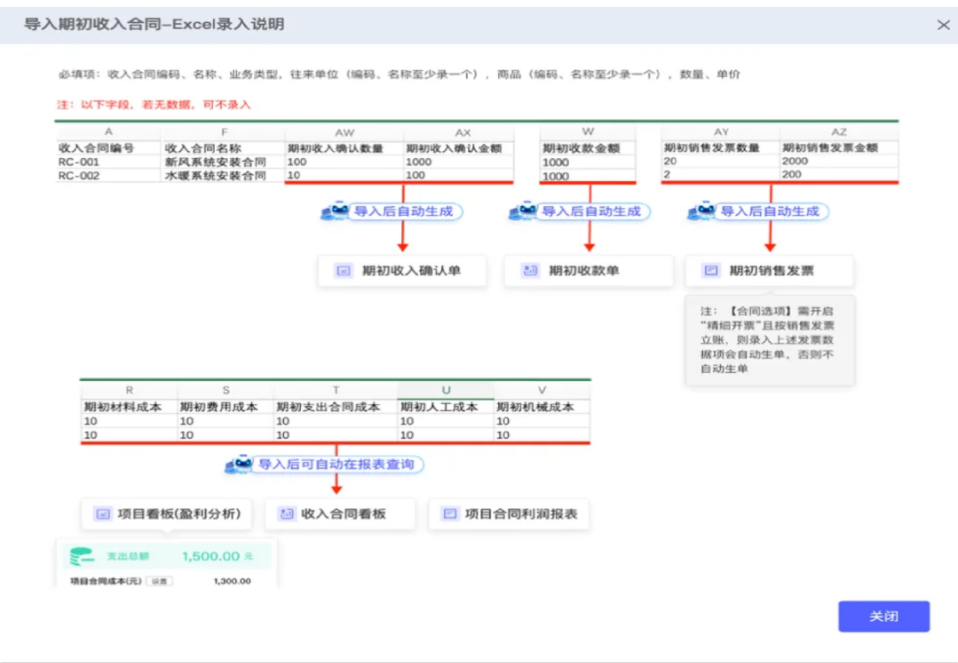Select column header AW
This screenshot has height=663, width=958.
pos(345,133)
